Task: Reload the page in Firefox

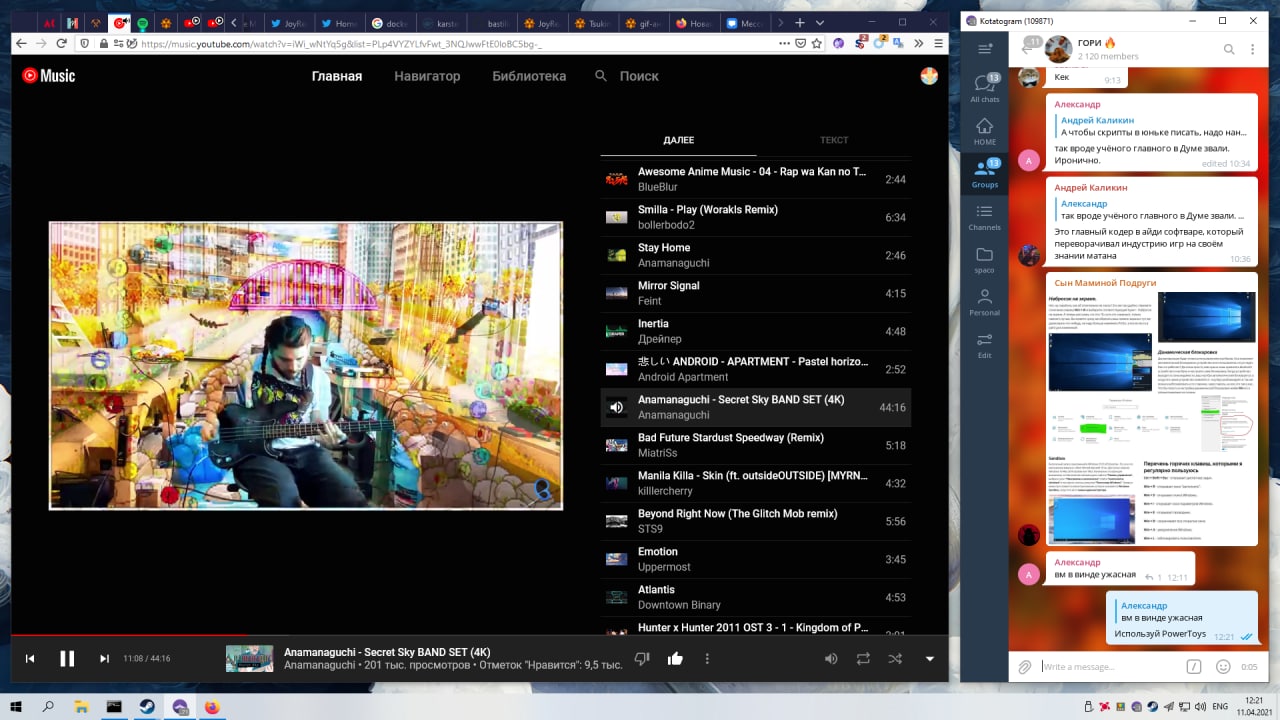Action: click(62, 43)
